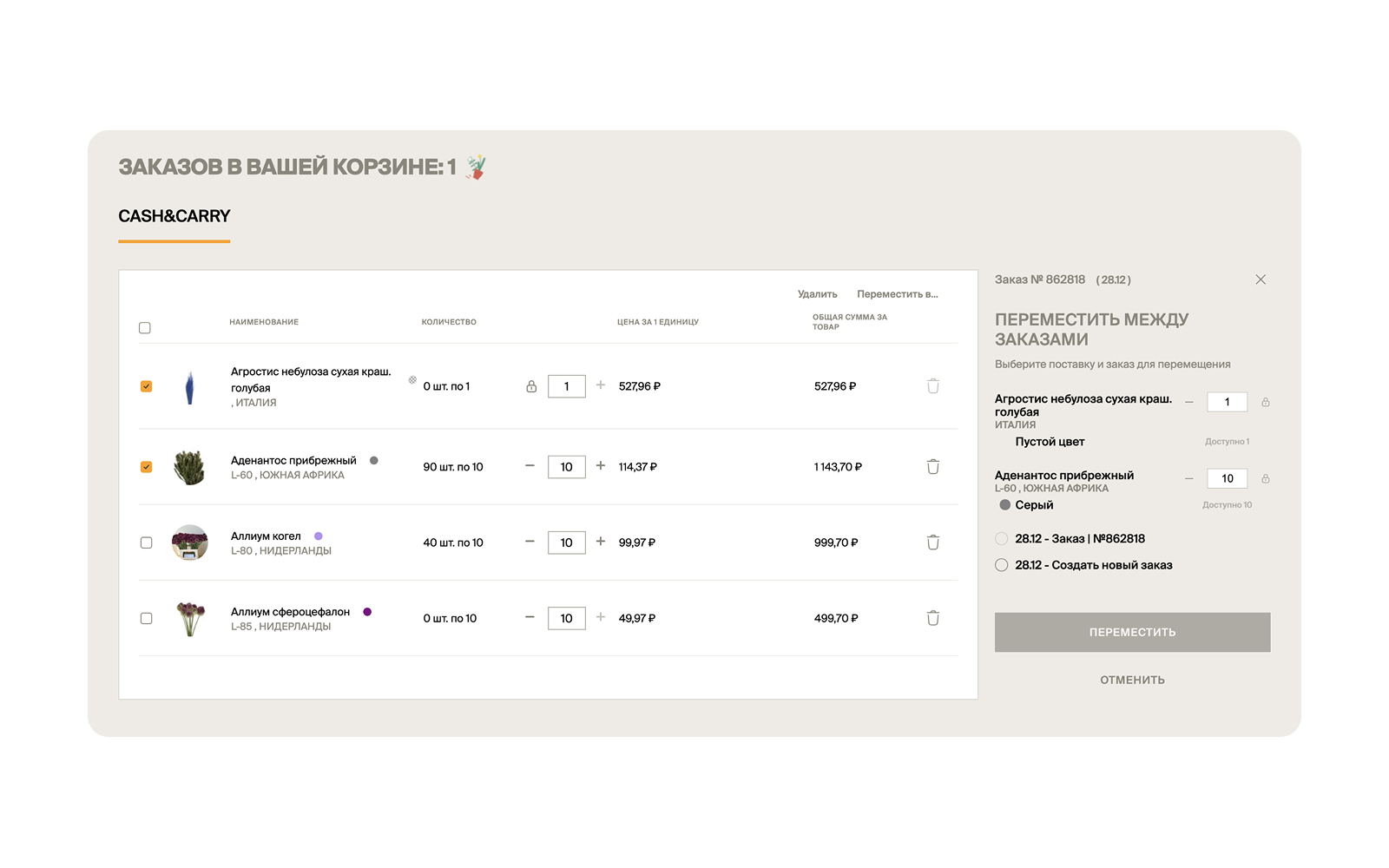Screen dimensions: 1389x868
Task: Click ОТМЕНИТЬ to cancel the move
Action: click(1132, 680)
